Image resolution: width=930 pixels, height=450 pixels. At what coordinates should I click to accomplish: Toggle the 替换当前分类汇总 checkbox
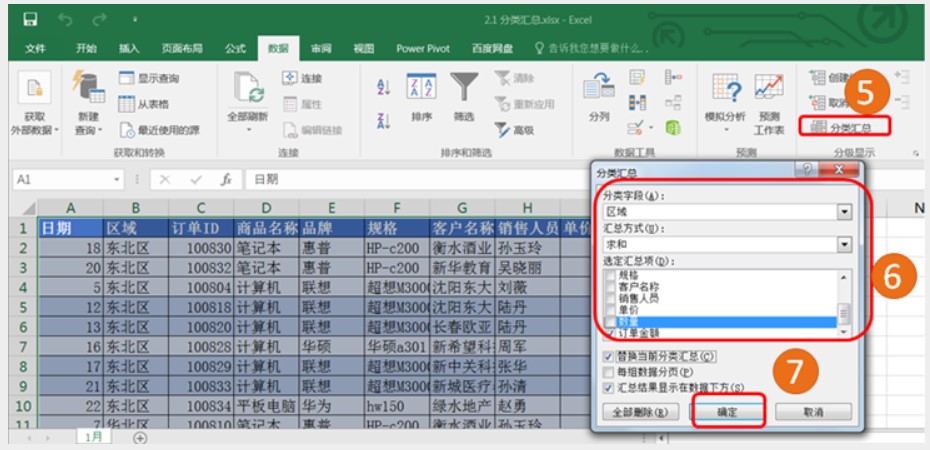click(x=608, y=357)
